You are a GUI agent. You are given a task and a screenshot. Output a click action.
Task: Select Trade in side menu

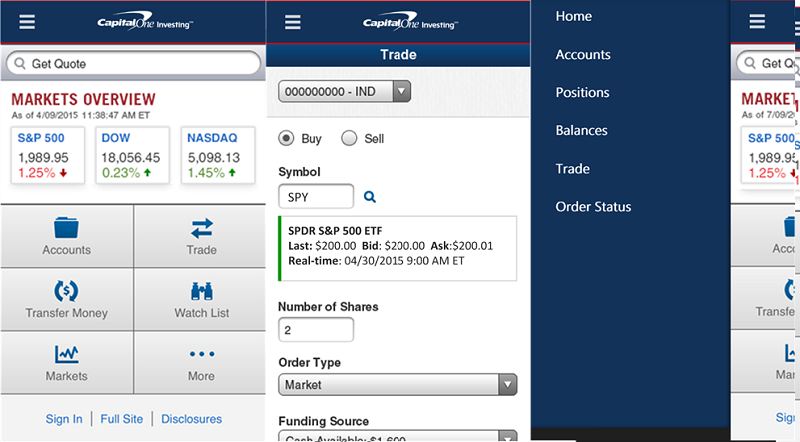pyautogui.click(x=572, y=168)
